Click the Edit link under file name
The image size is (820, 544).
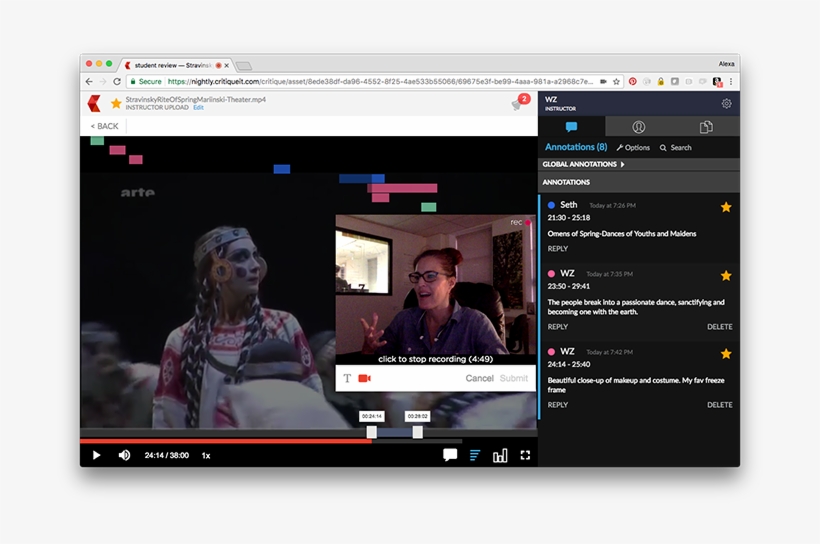click(x=198, y=108)
